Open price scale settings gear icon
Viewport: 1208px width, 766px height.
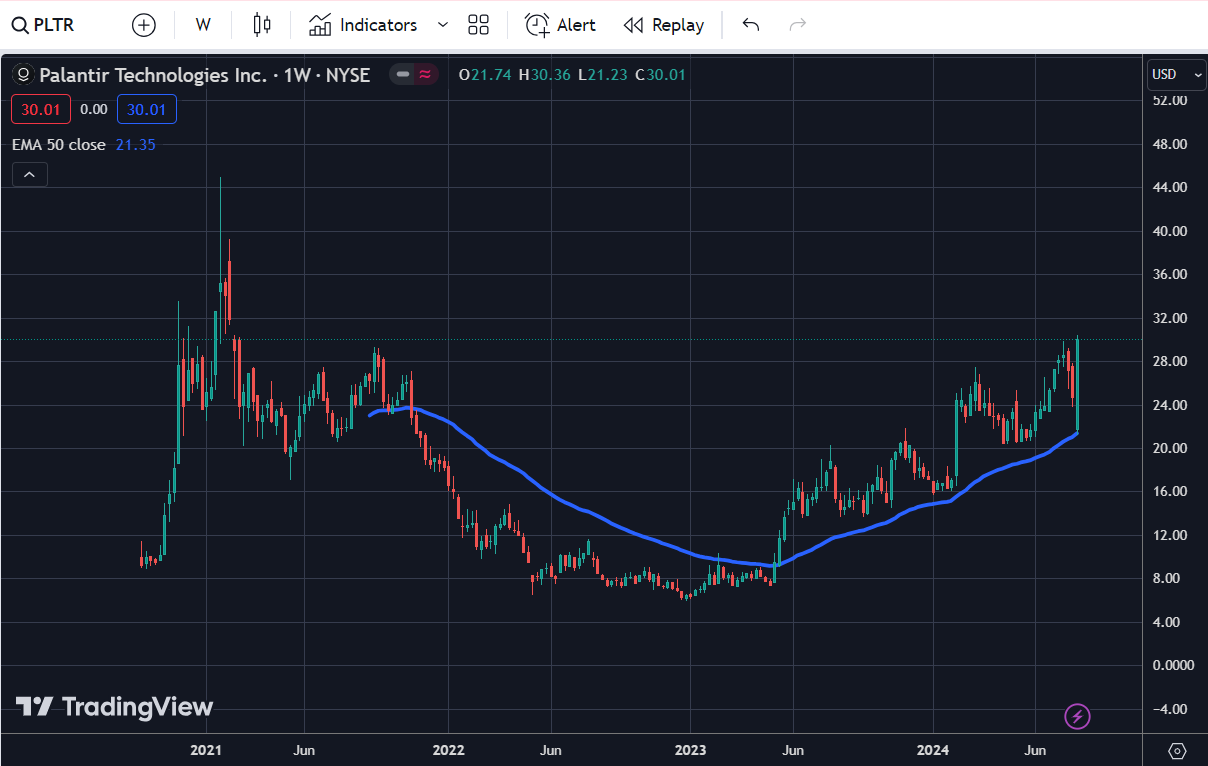coord(1176,751)
